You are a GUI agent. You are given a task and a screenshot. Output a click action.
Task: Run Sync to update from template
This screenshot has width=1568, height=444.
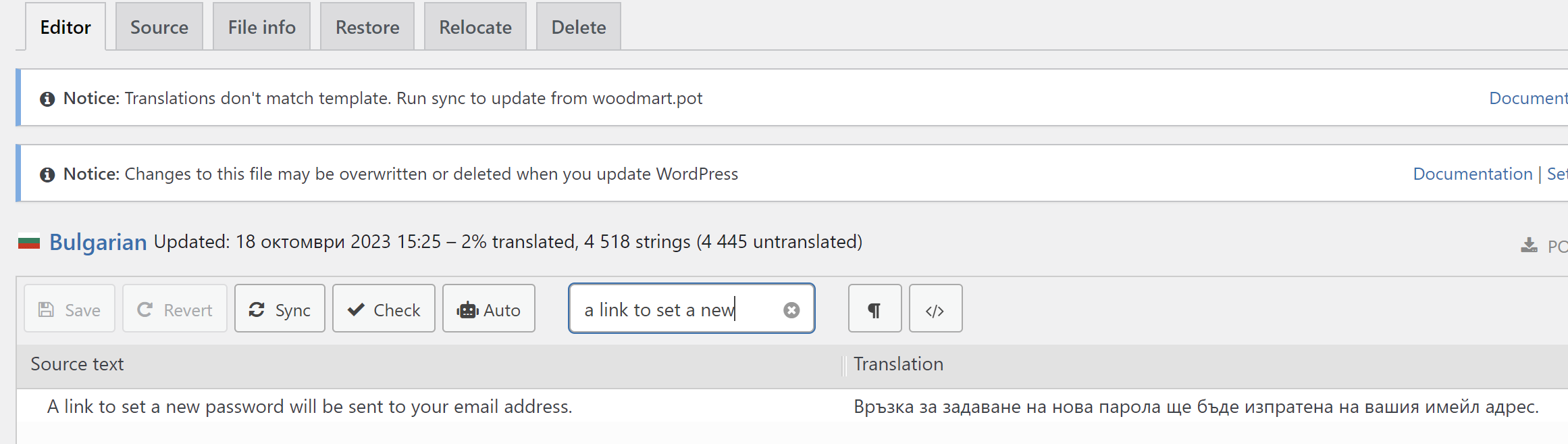point(280,310)
